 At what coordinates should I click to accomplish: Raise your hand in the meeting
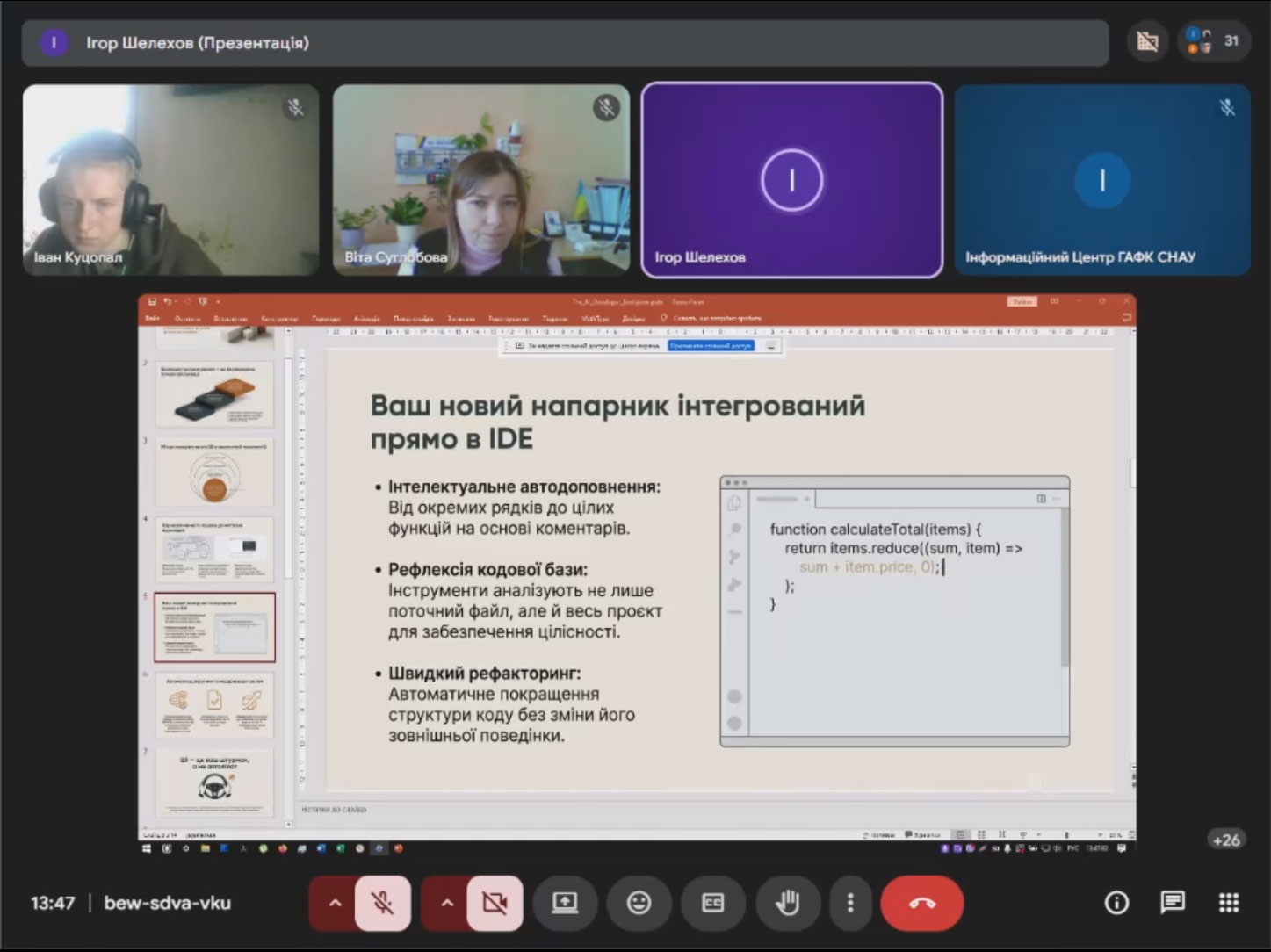coord(788,903)
